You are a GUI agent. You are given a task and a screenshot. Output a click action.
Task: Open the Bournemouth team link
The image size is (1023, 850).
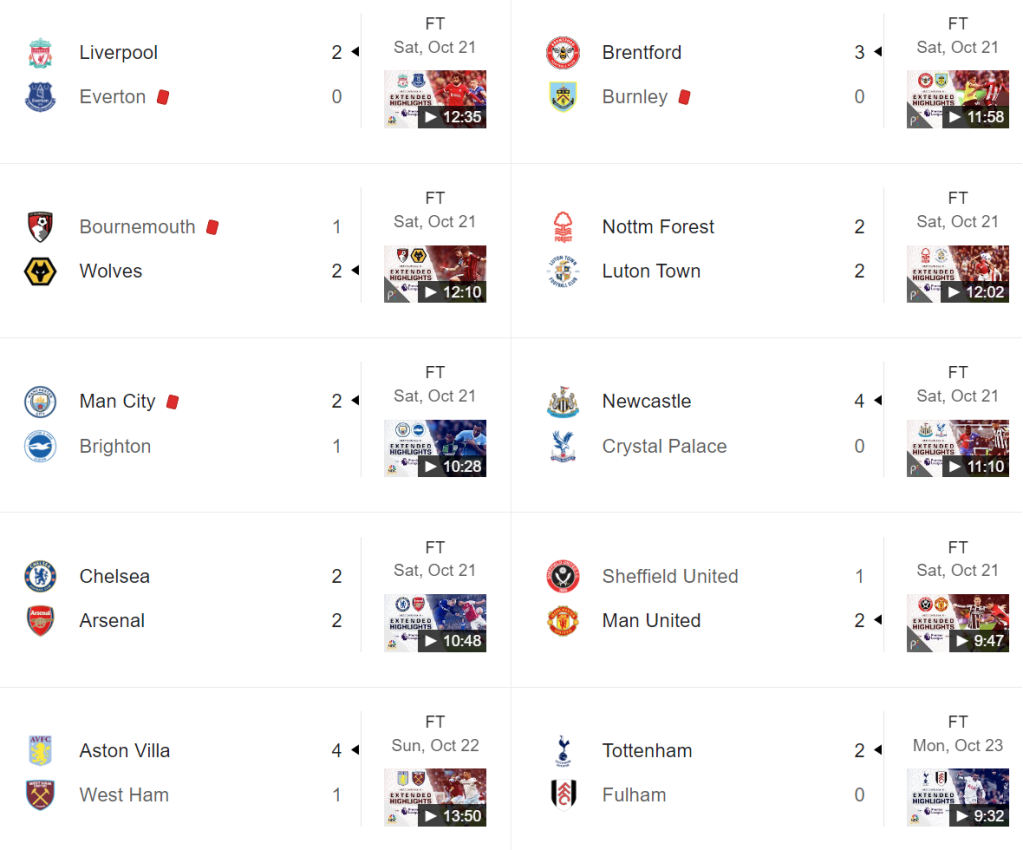point(137,227)
